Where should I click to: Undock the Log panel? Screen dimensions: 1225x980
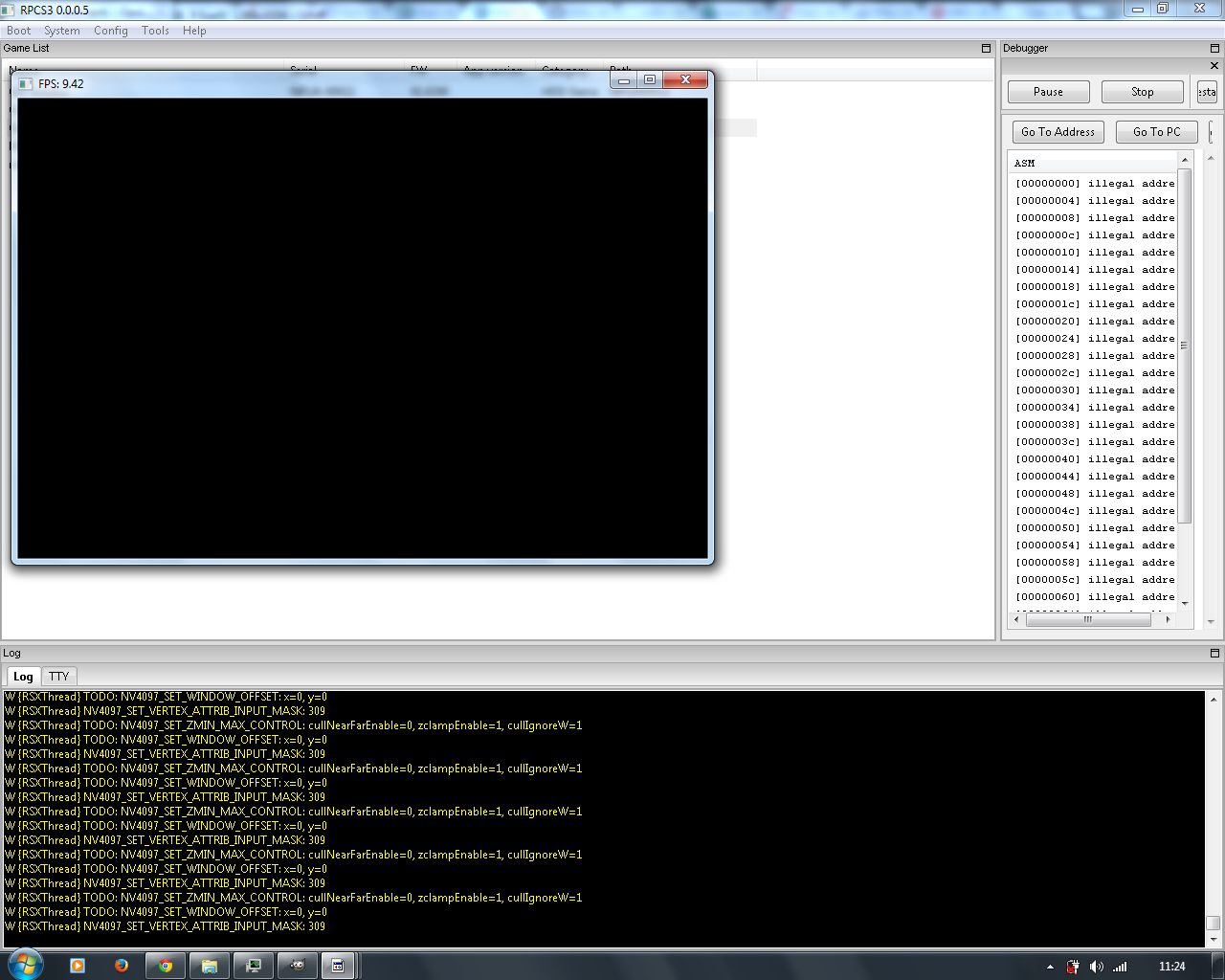pyautogui.click(x=1214, y=653)
